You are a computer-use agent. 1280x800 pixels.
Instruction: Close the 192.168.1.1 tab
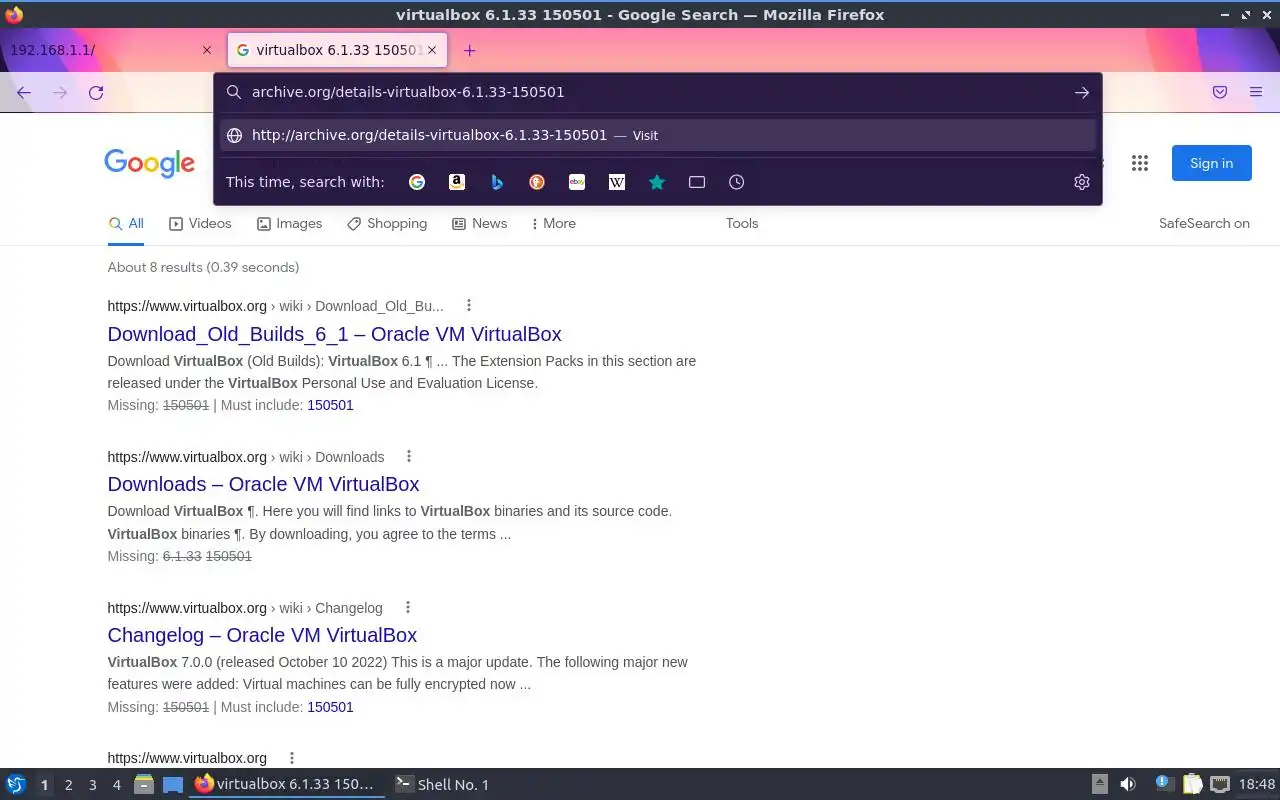pyautogui.click(x=207, y=50)
